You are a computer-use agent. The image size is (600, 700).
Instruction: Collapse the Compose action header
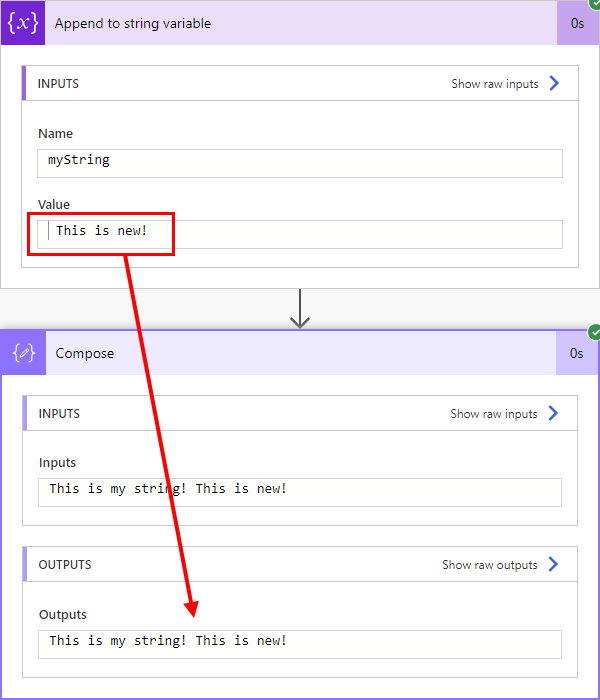coord(301,353)
